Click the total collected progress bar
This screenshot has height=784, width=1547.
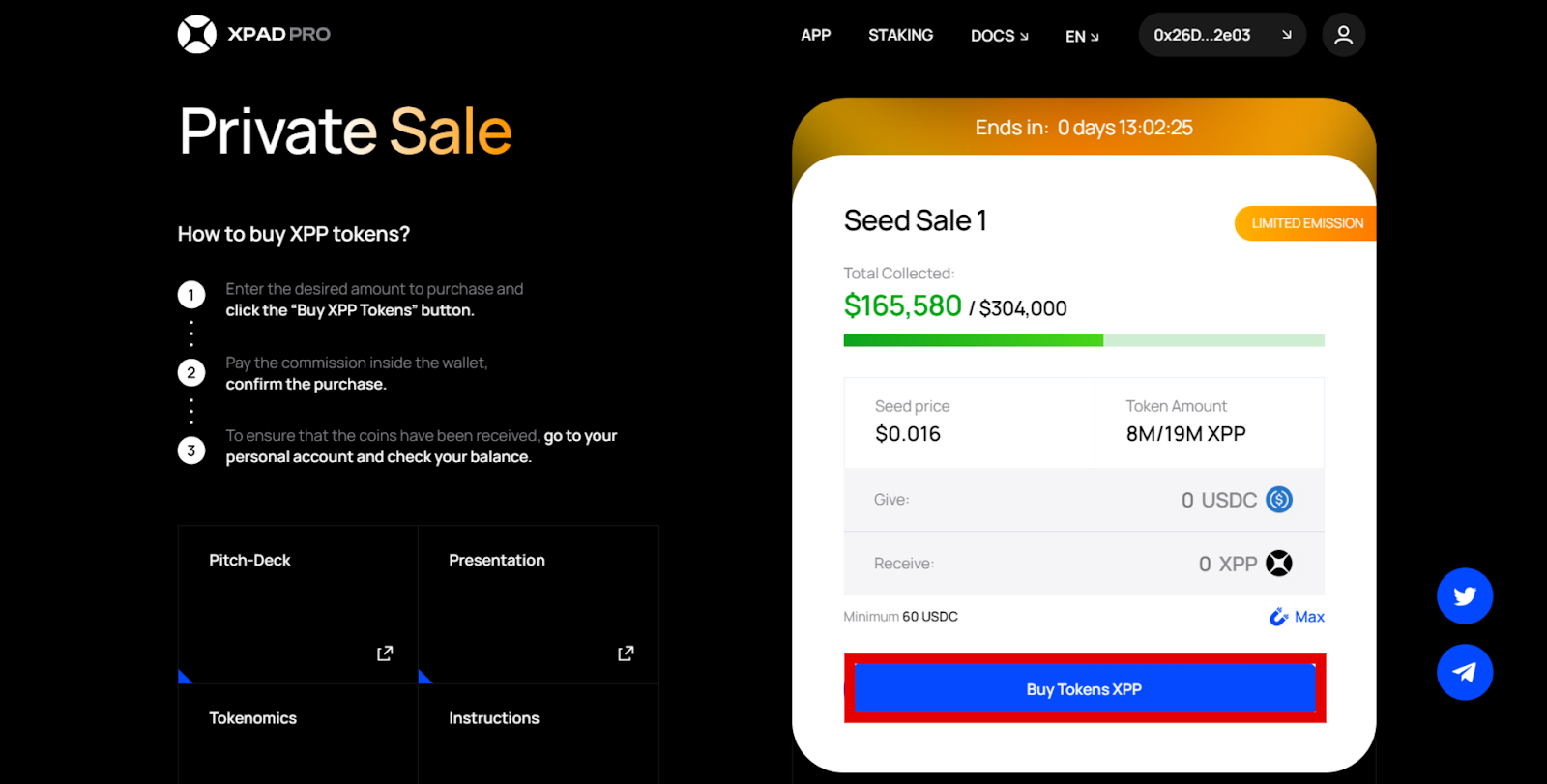(1084, 340)
